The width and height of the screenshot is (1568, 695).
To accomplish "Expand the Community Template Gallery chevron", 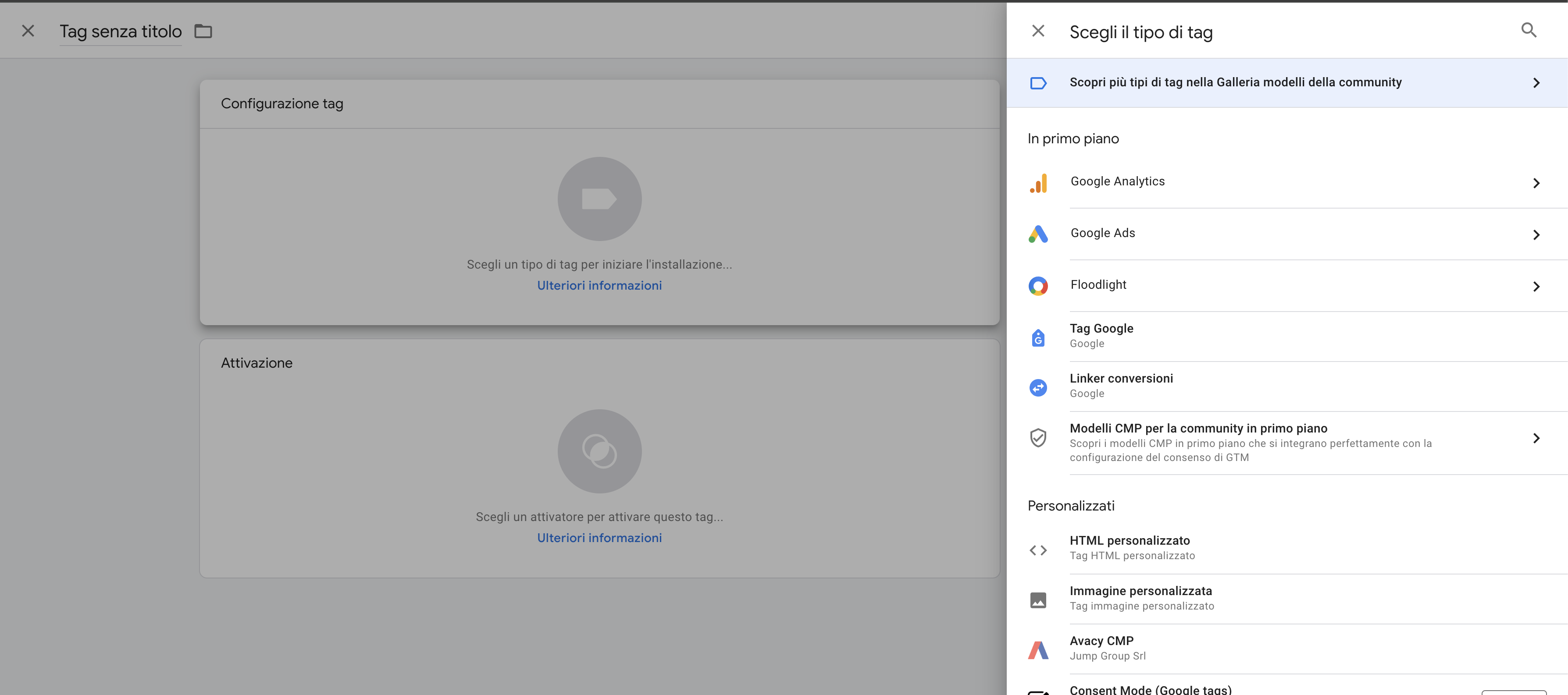I will (x=1536, y=83).
